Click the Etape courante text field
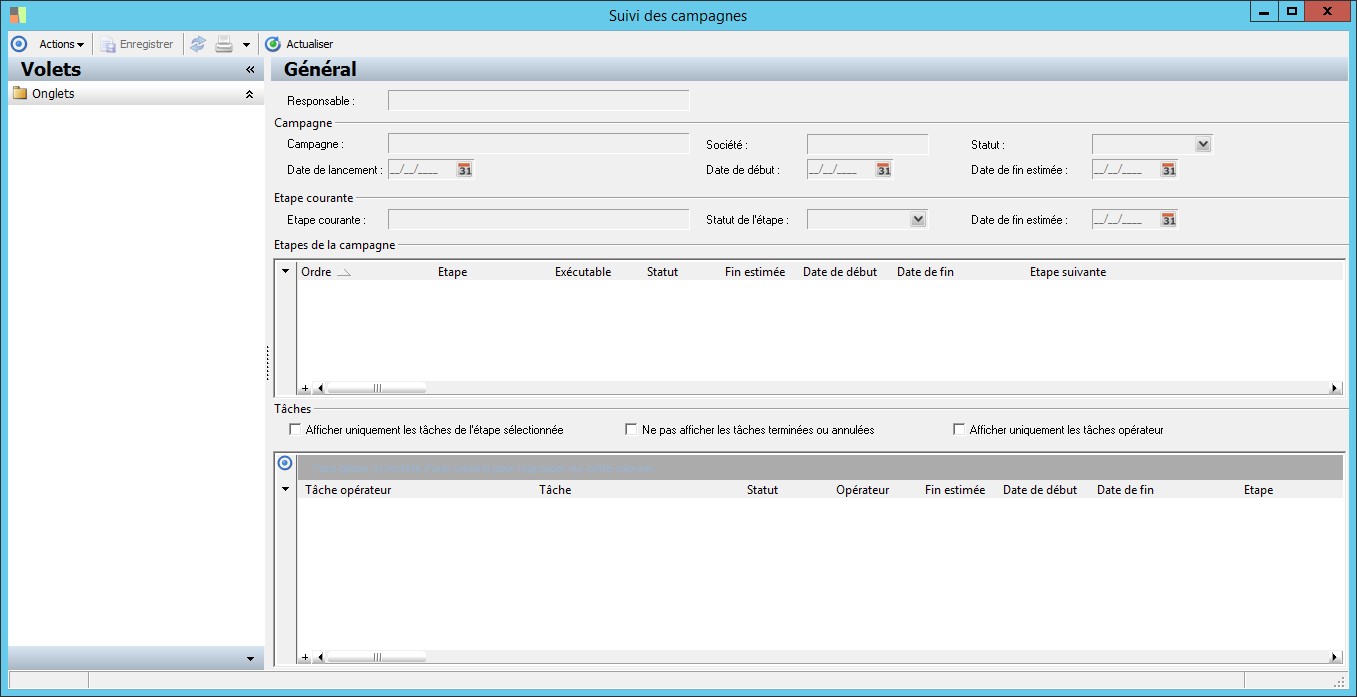 pyautogui.click(x=538, y=219)
